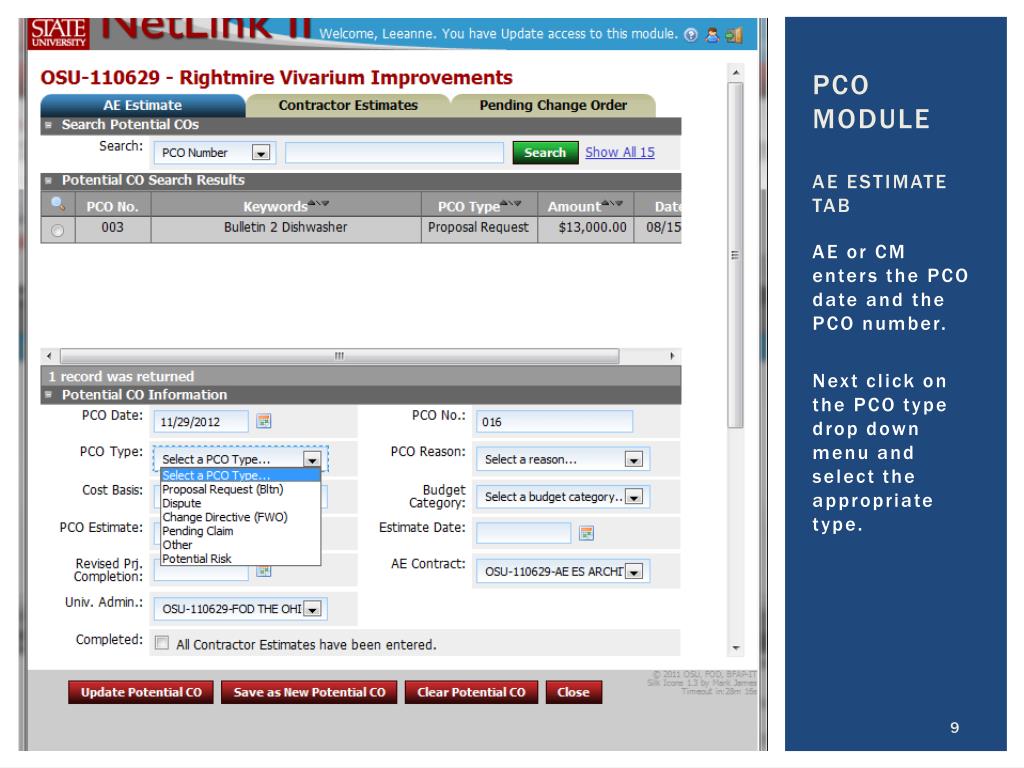Collapse the Potential CO Search Results section
1024x768 pixels.
tap(48, 180)
